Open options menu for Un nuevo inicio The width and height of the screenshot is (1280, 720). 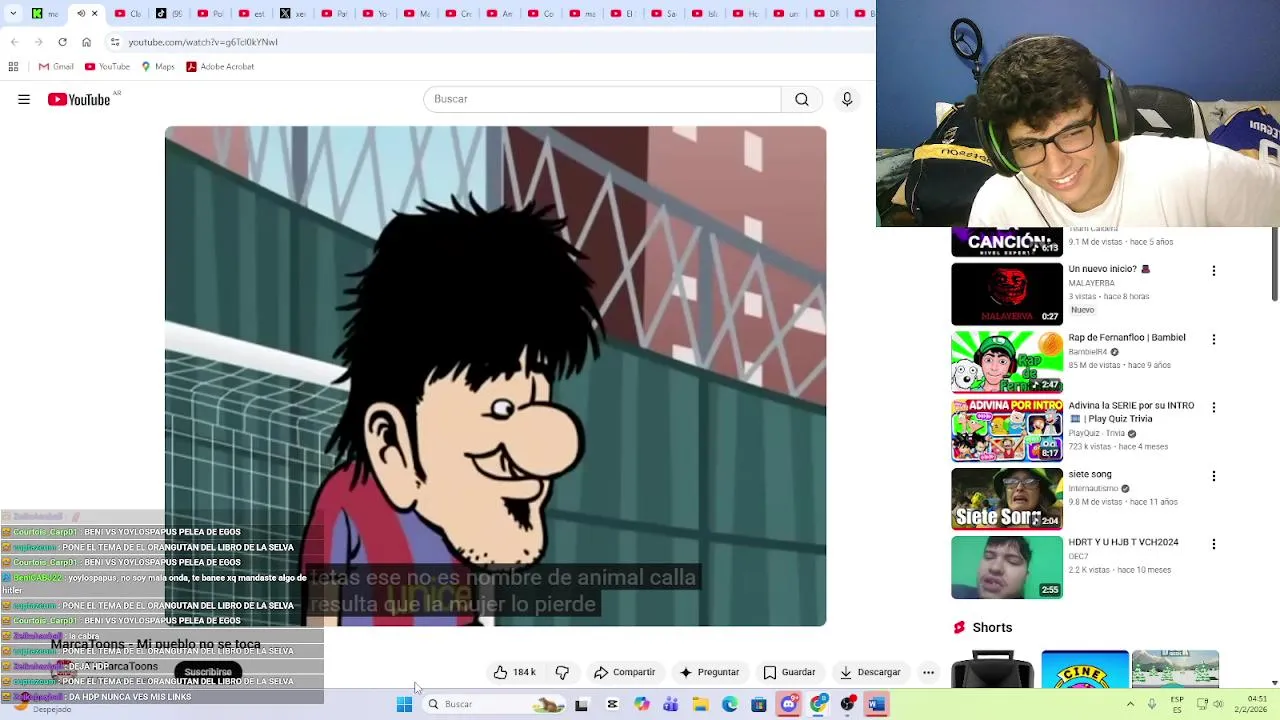(x=1213, y=271)
